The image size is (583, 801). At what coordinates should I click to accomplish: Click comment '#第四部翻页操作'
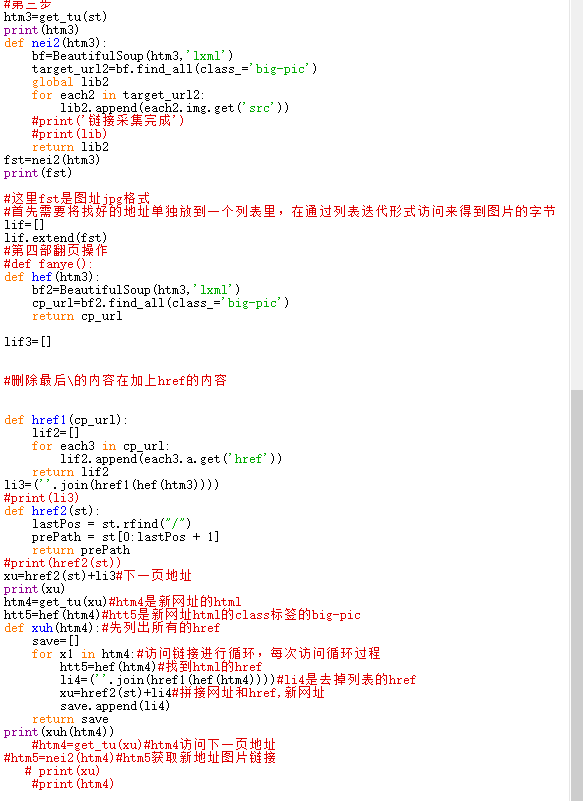click(x=56, y=250)
